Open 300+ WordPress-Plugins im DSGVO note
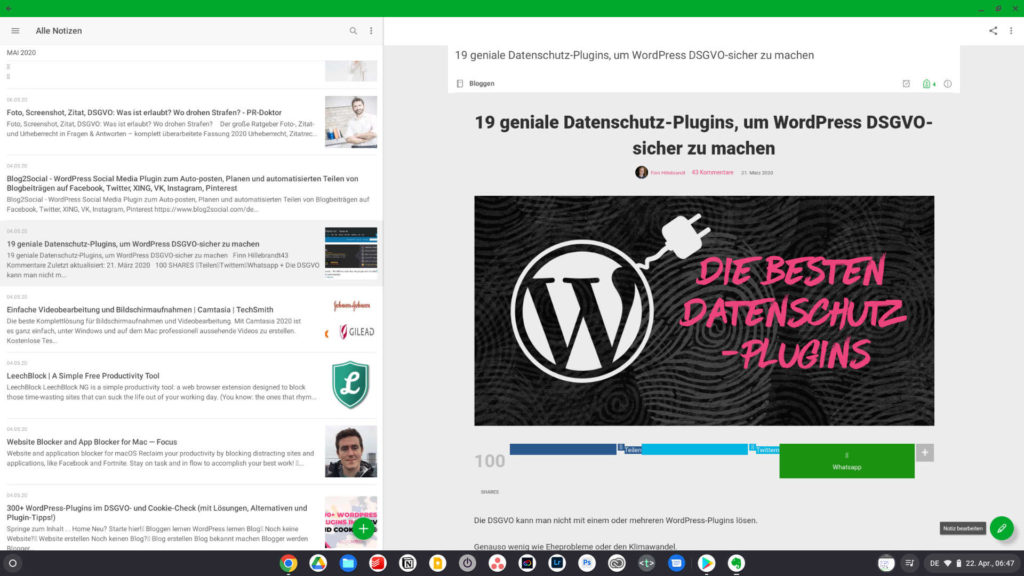The height and width of the screenshot is (576, 1024). point(191,519)
